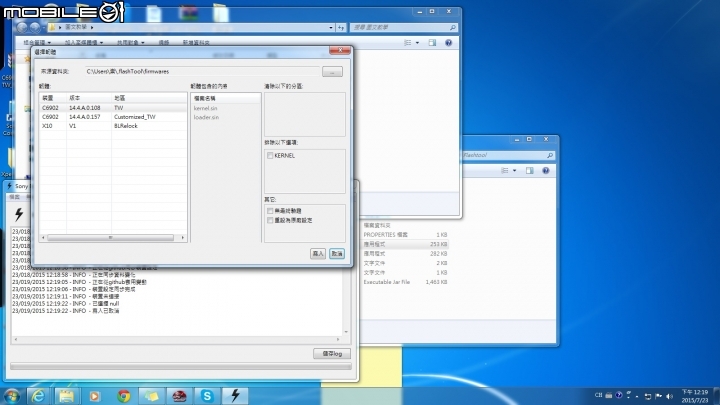Click the device column header in firmware table
Screen dimensions: 720x405
(53, 98)
